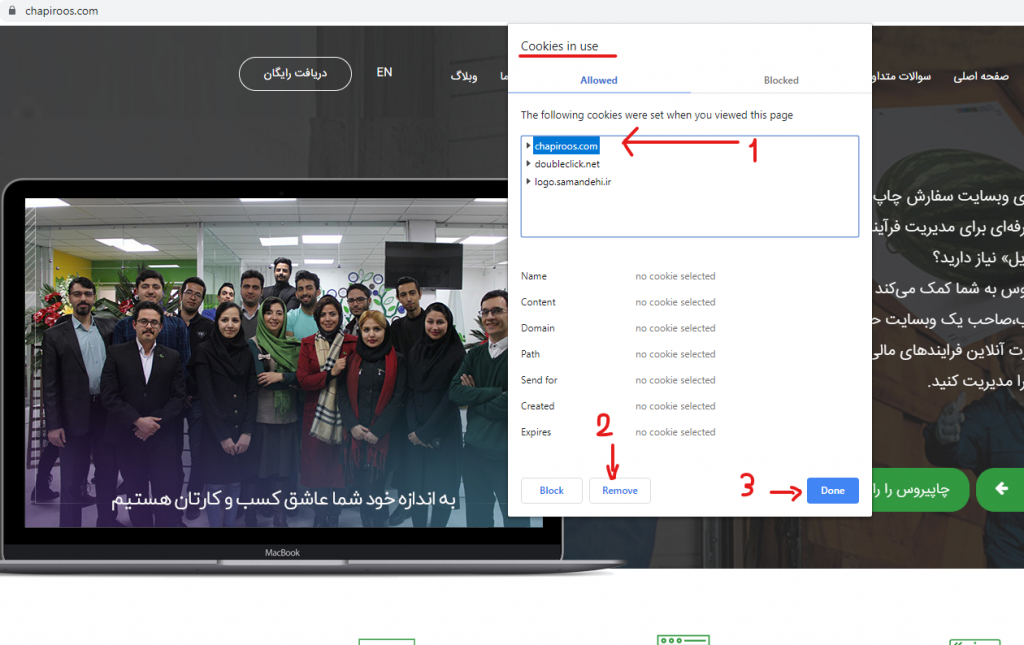Click the white arrow in the green circle button
The height and width of the screenshot is (645, 1024).
pos(1001,488)
